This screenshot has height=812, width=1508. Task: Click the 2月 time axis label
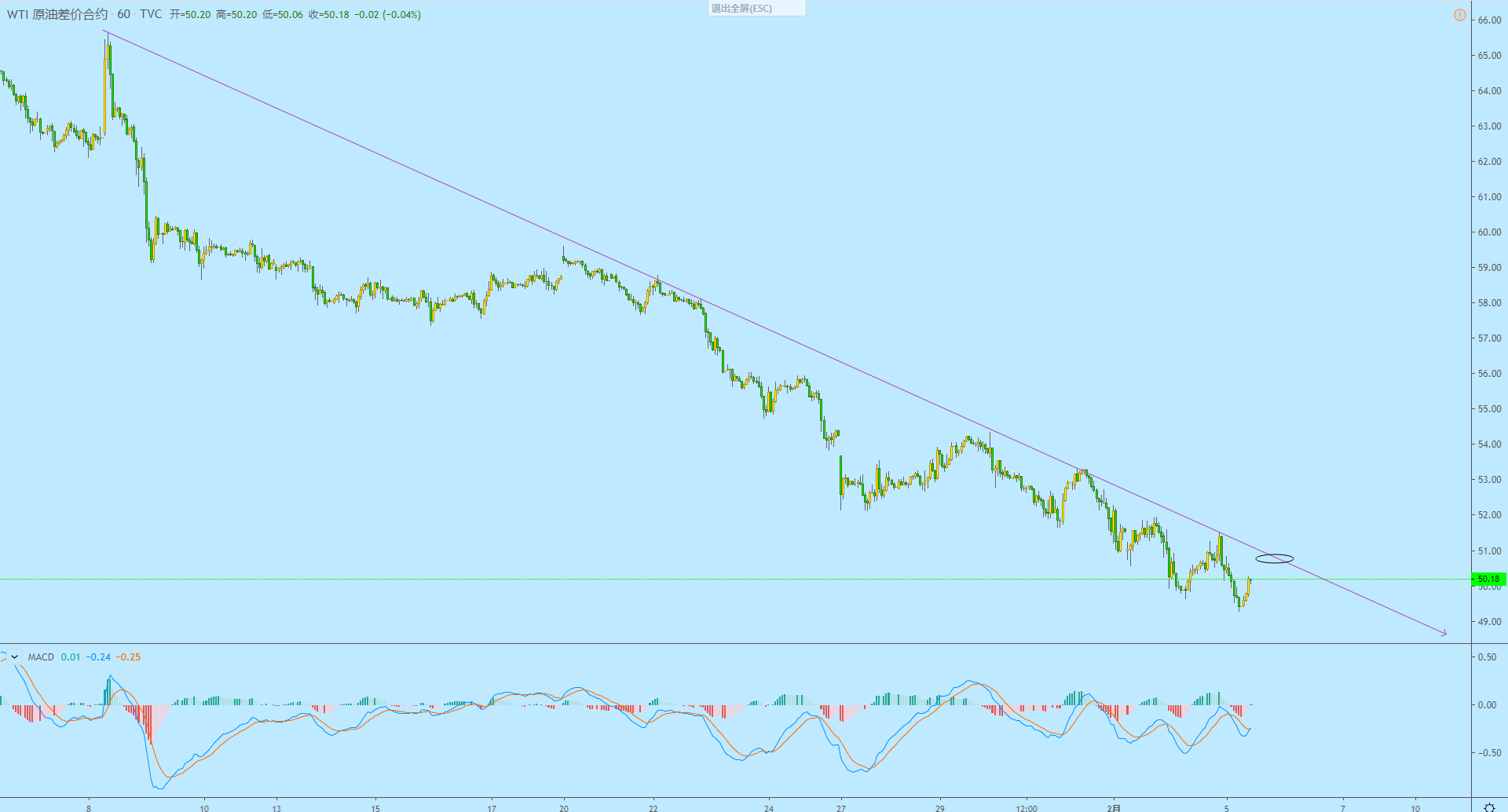coord(1114,808)
